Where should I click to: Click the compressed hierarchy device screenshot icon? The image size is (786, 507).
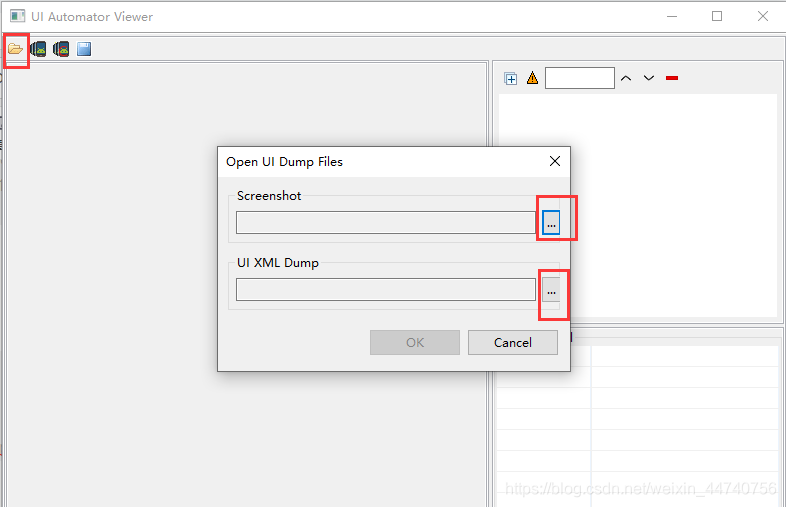(61, 49)
